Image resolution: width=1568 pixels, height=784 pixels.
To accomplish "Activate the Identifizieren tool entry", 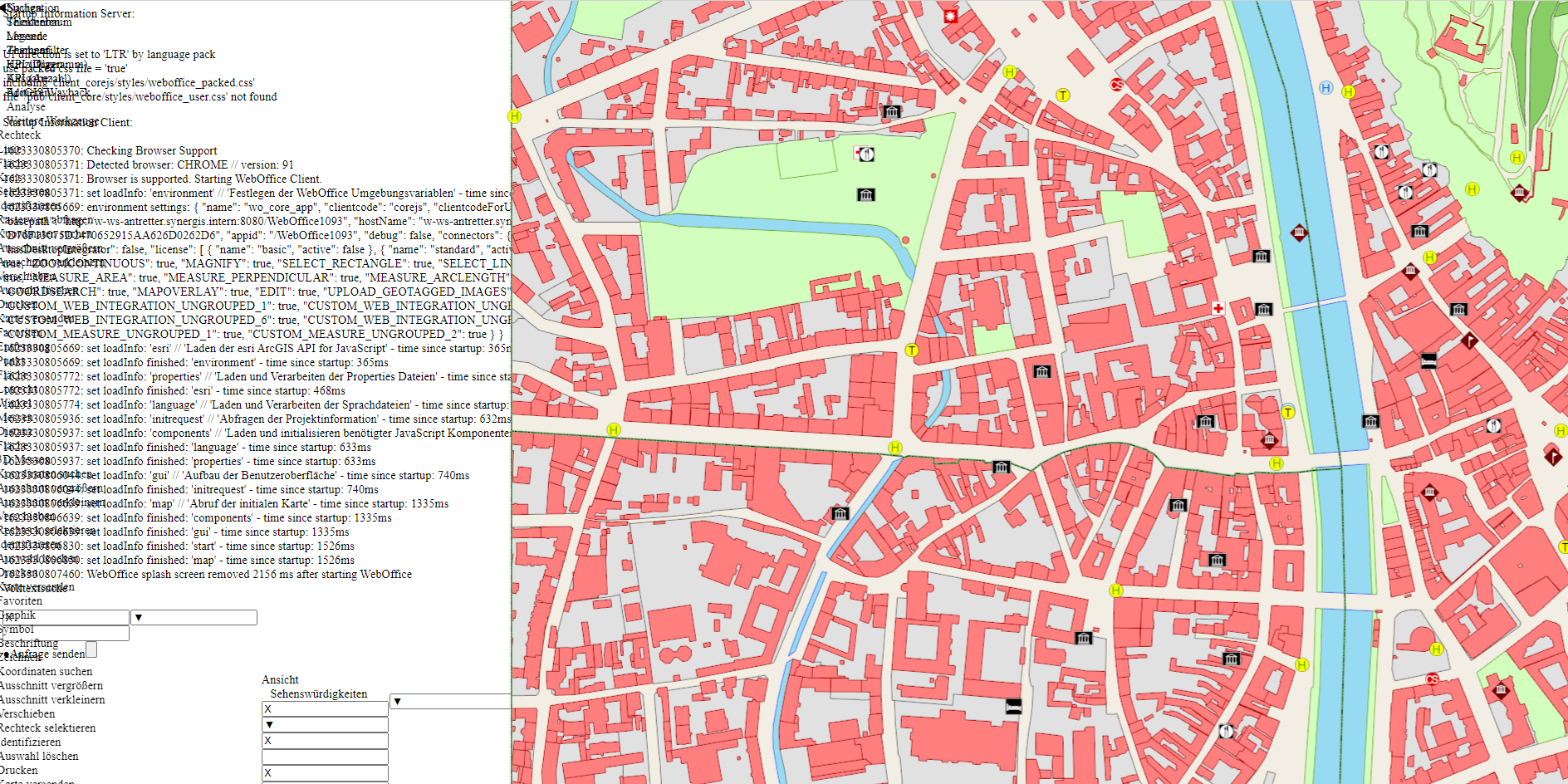I will (31, 742).
